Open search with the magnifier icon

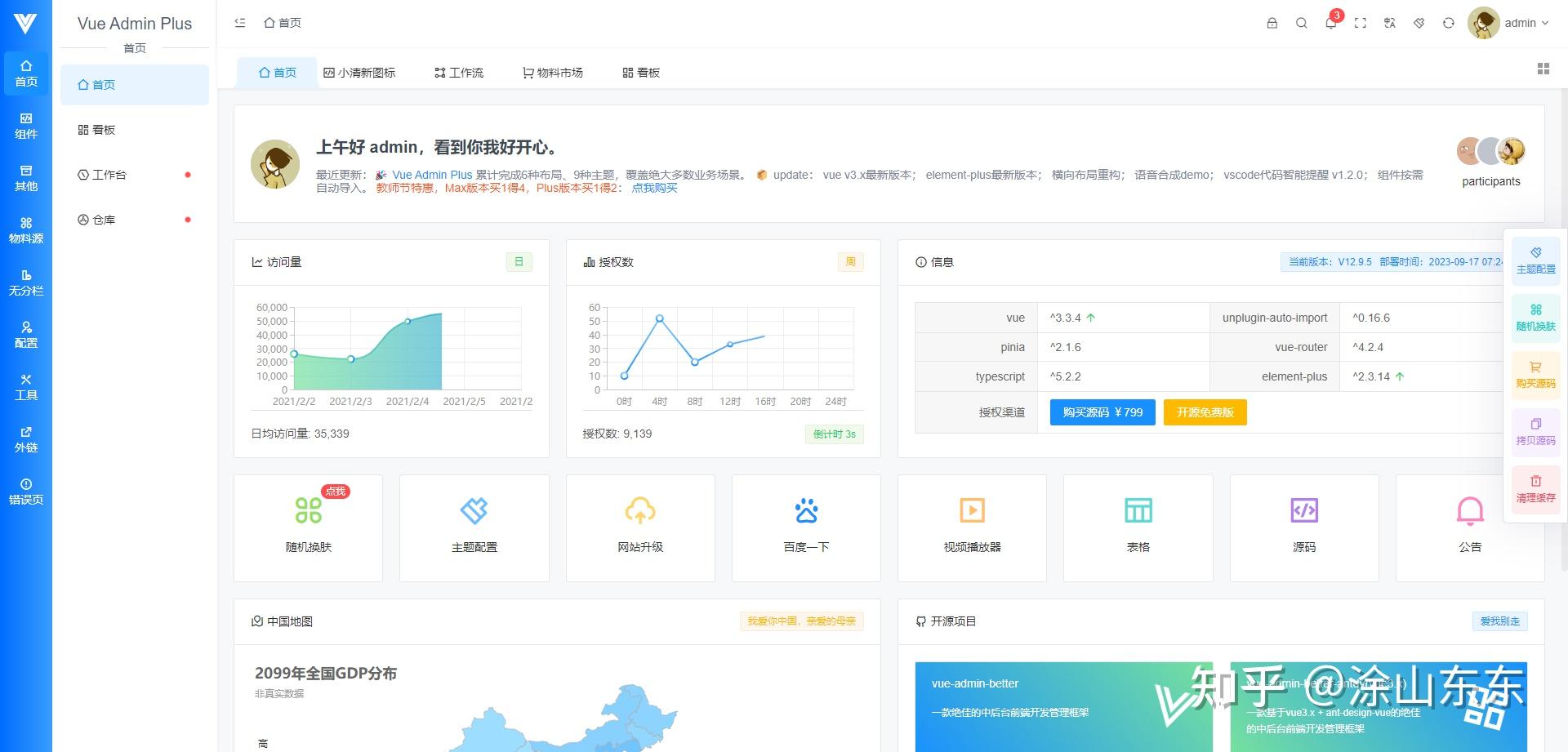tap(1302, 23)
